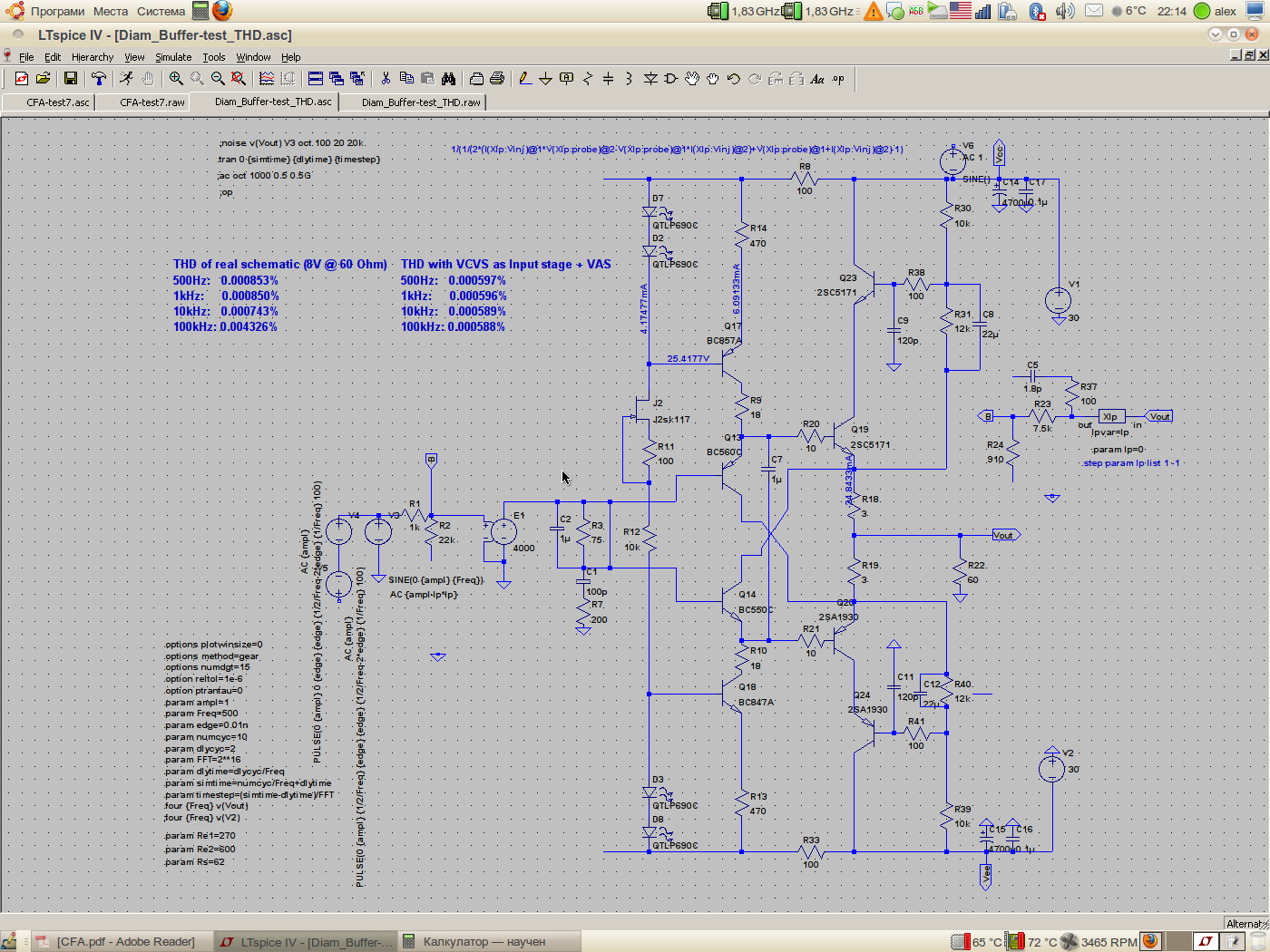
Task: Click the Undo arrow icon
Action: pos(734,79)
